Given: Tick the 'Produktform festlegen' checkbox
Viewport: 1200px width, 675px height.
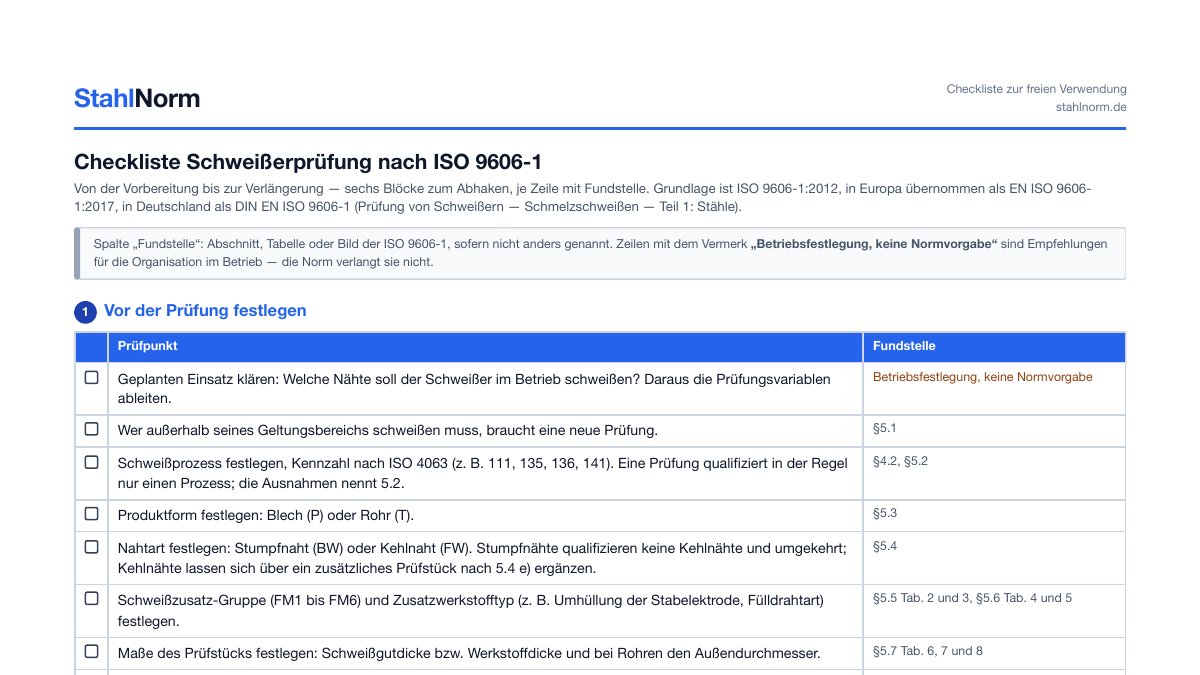Looking at the screenshot, I should (91, 514).
